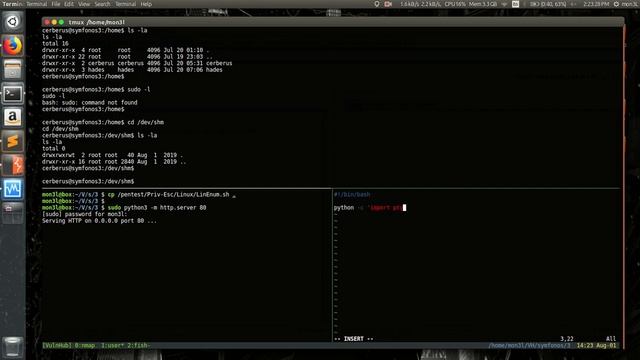Click '[sudo] password for mon3l:' line
This screenshot has width=640, height=360.
click(x=84, y=214)
